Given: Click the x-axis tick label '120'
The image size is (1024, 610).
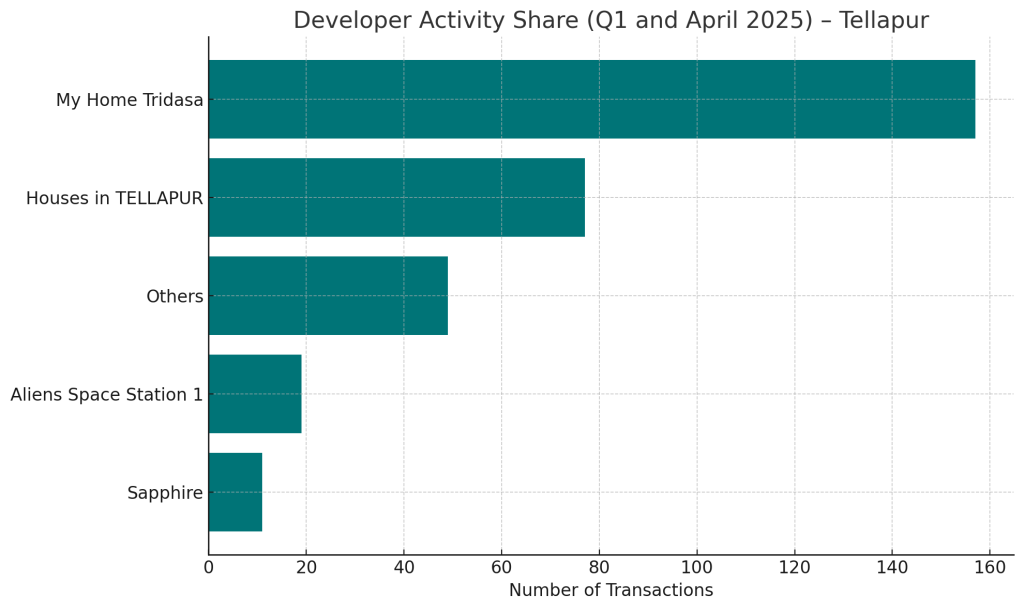Looking at the screenshot, I should coord(795,568).
